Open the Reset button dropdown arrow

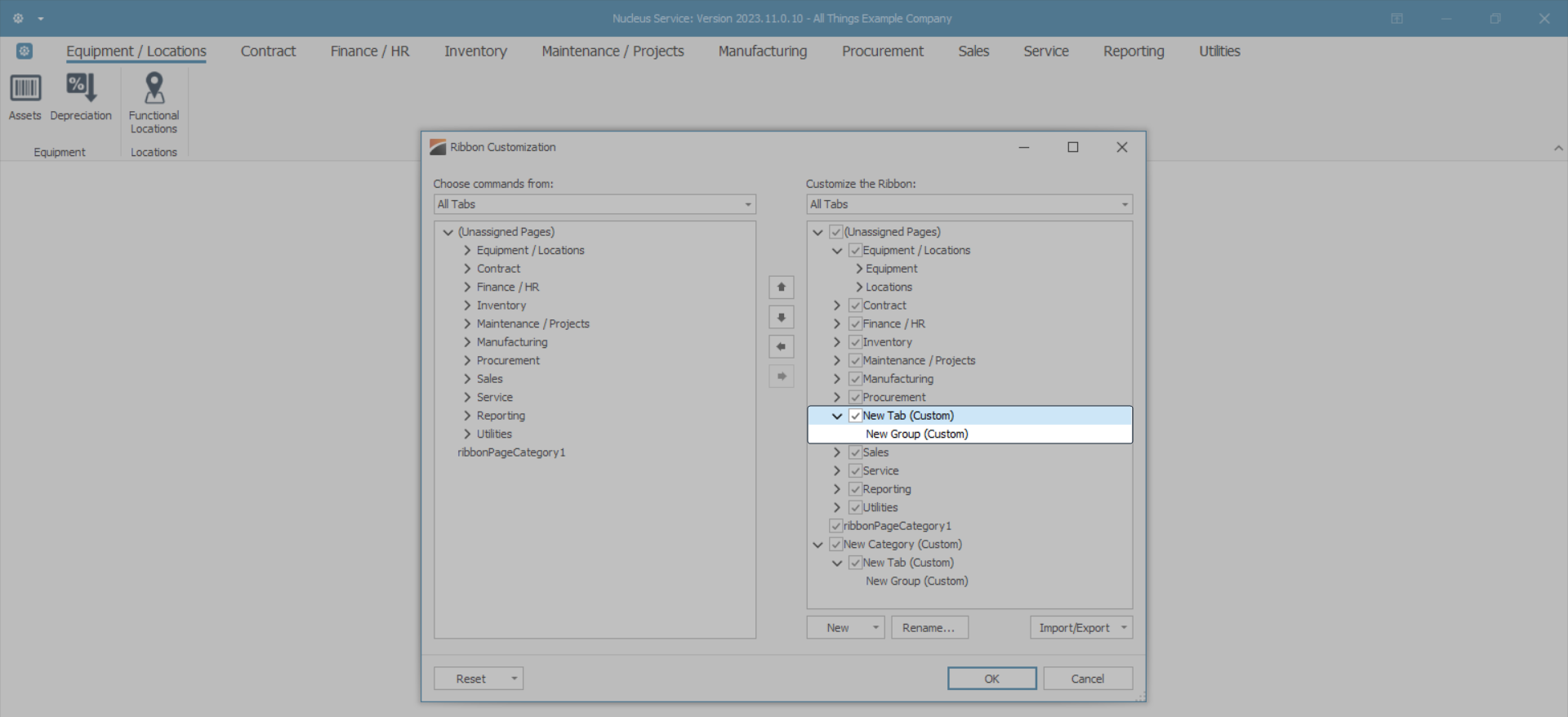[514, 679]
